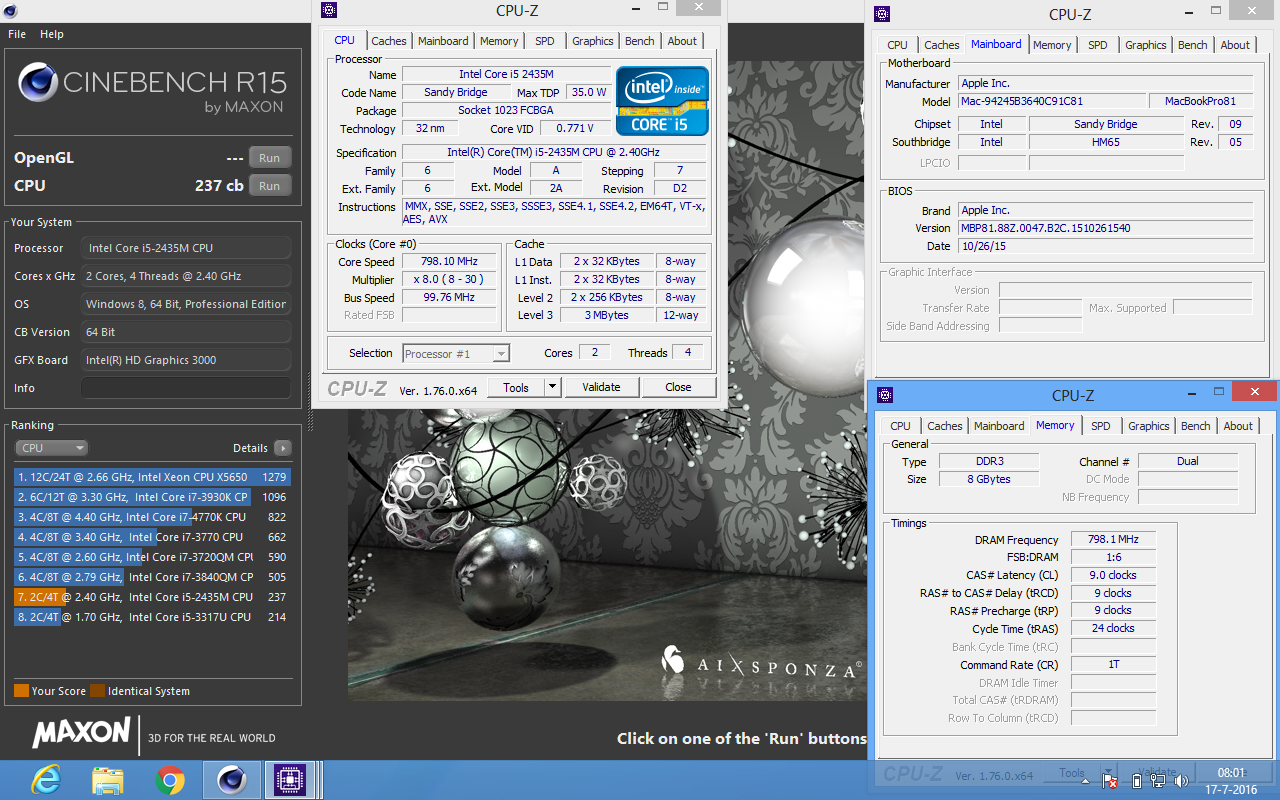Click the empty Info field in Your System
This screenshot has height=800, width=1280.
[x=186, y=388]
